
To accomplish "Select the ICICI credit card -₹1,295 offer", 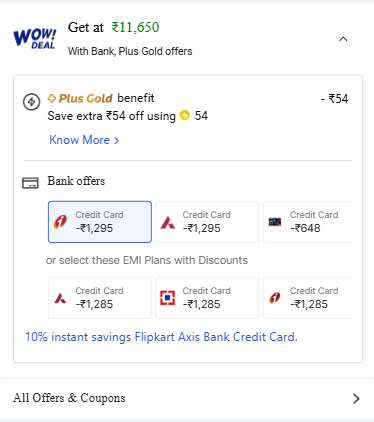I will 100,222.
